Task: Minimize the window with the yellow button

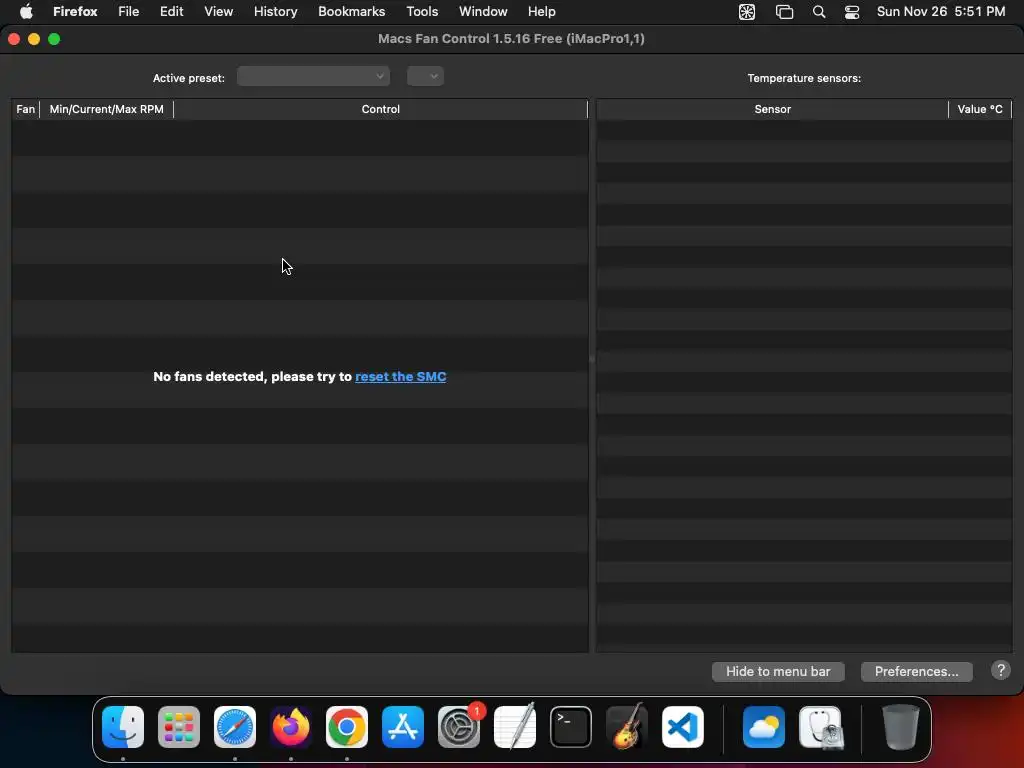Action: (34, 39)
